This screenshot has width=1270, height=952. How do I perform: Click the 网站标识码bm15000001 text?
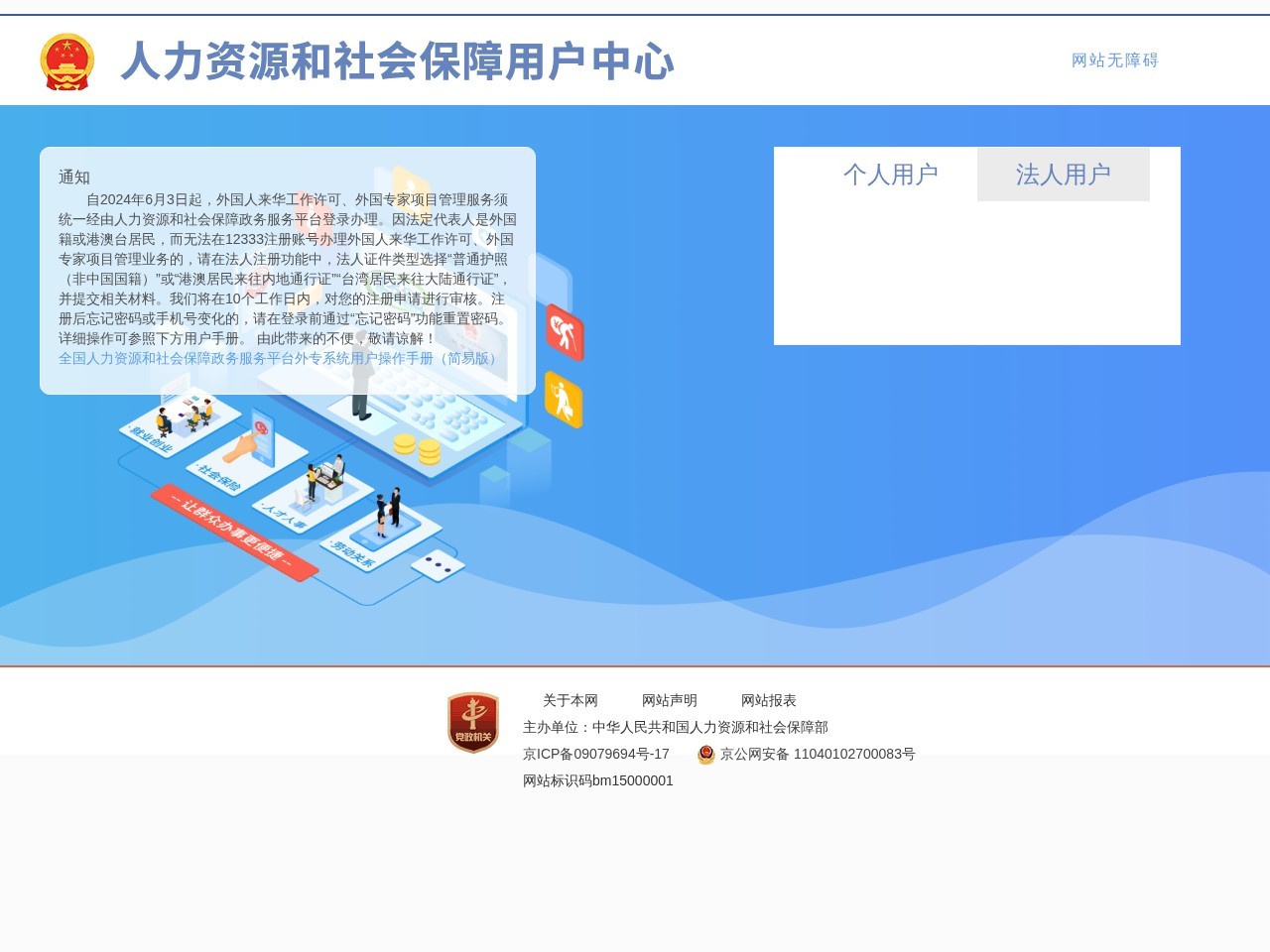[x=598, y=780]
